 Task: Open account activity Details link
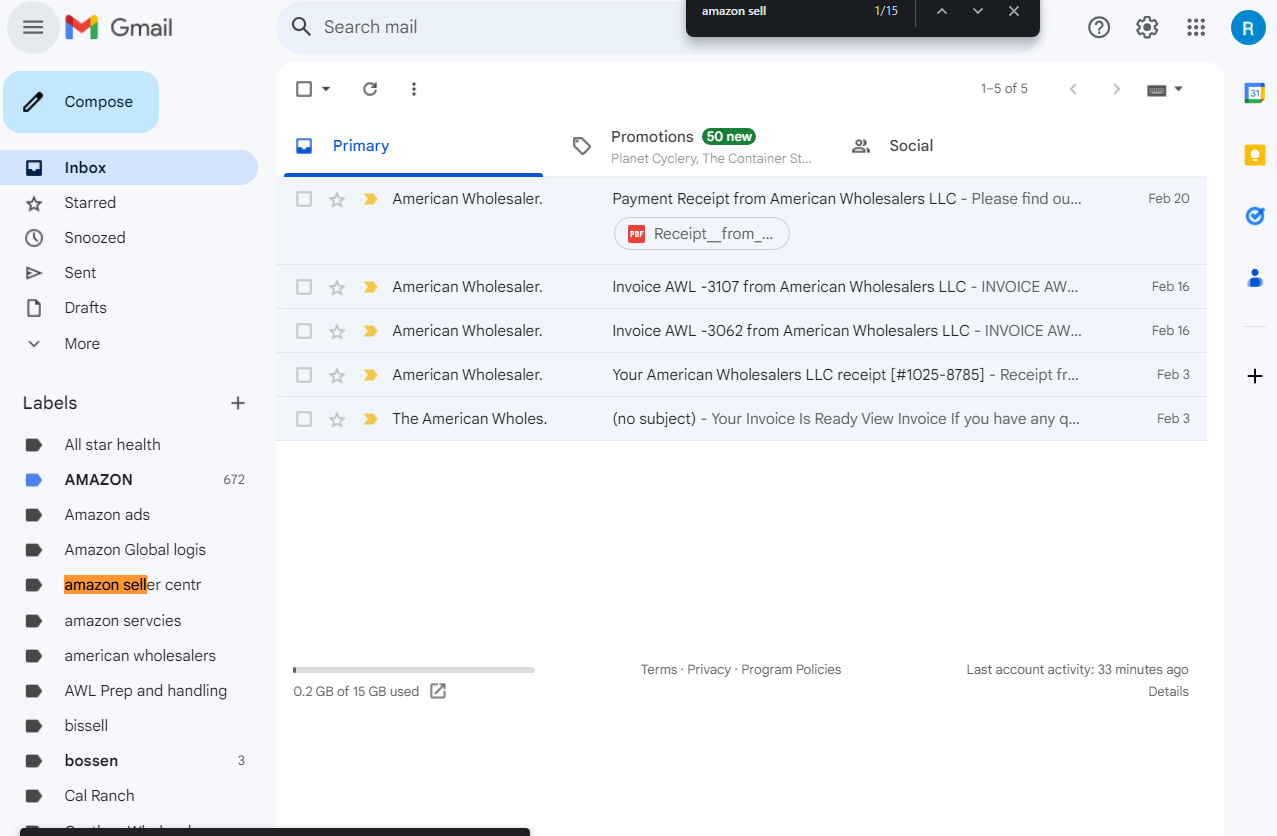coord(1168,692)
